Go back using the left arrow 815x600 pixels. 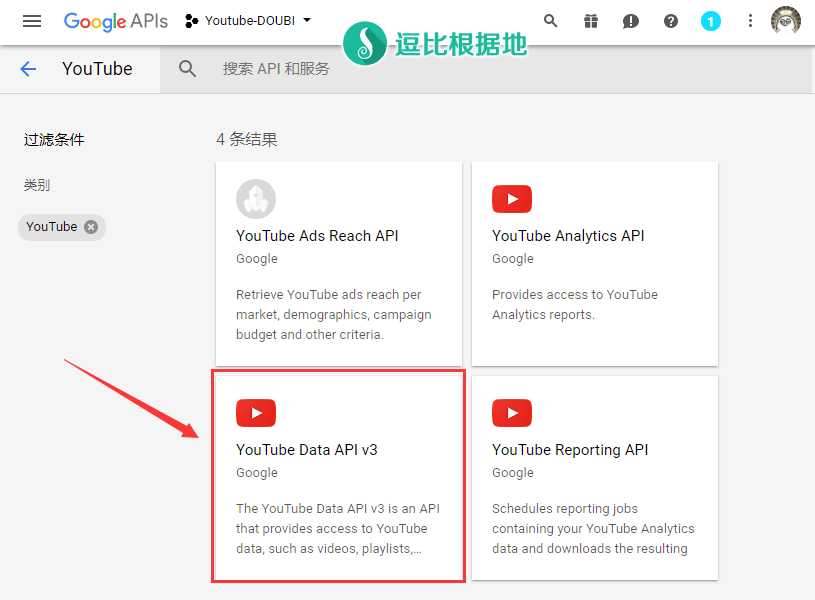[x=28, y=69]
